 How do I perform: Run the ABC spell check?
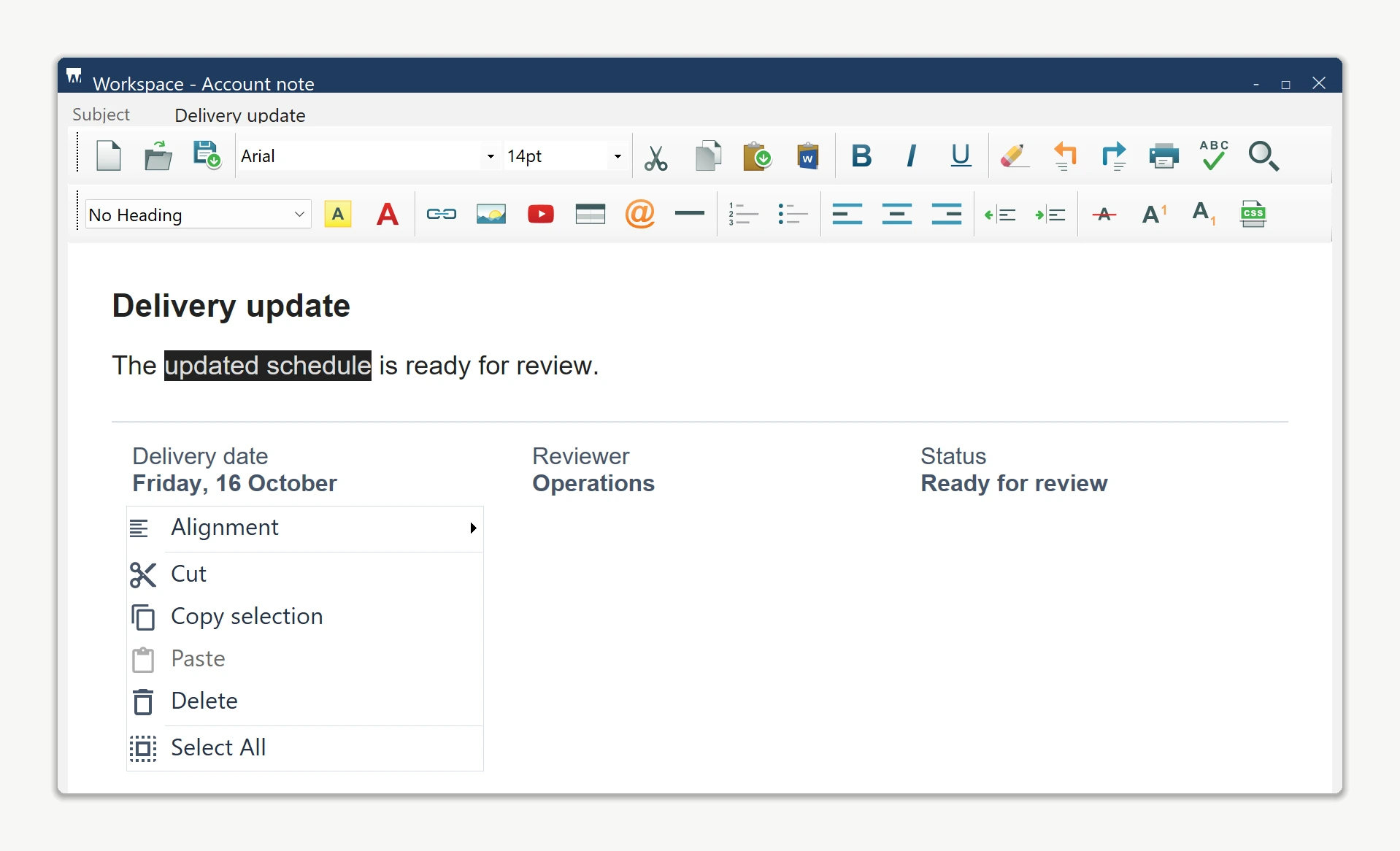coord(1213,155)
